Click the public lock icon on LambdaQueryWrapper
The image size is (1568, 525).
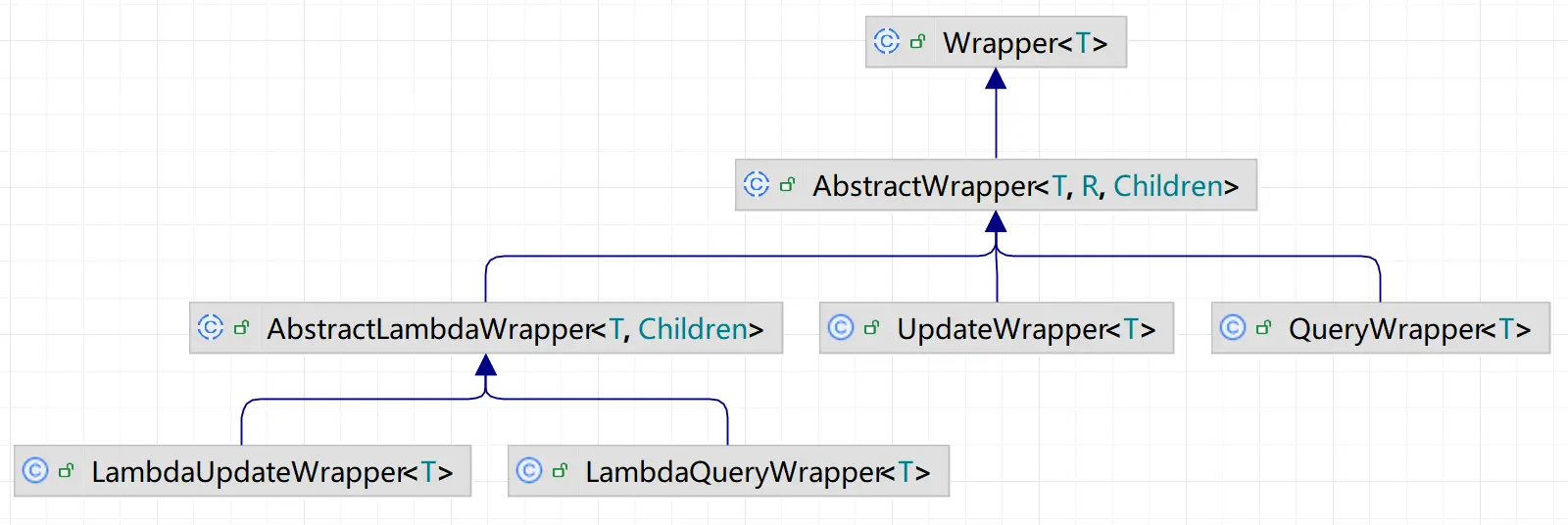tap(560, 471)
